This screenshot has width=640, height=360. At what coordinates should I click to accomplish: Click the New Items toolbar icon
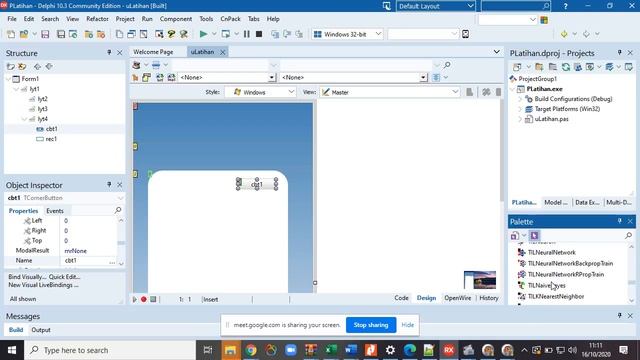point(11,34)
